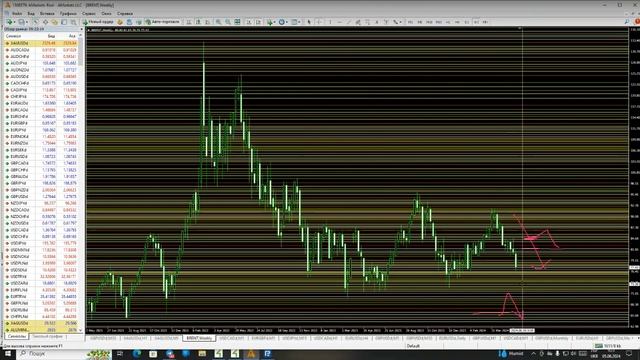Select USDJPYd row in Market Watch
Screen dimensions: 640x360
[41, 243]
